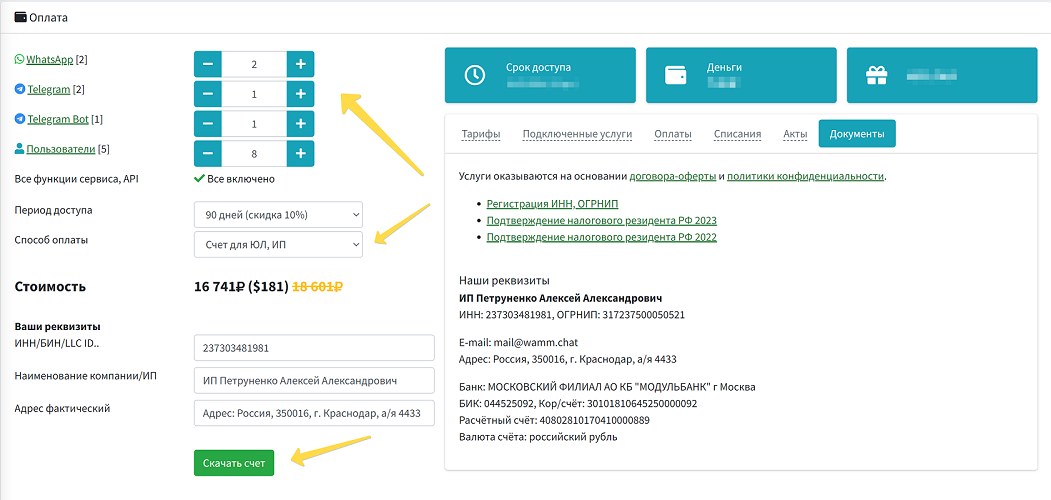Click the Скачать счет button
1051x500 pixels.
click(234, 463)
